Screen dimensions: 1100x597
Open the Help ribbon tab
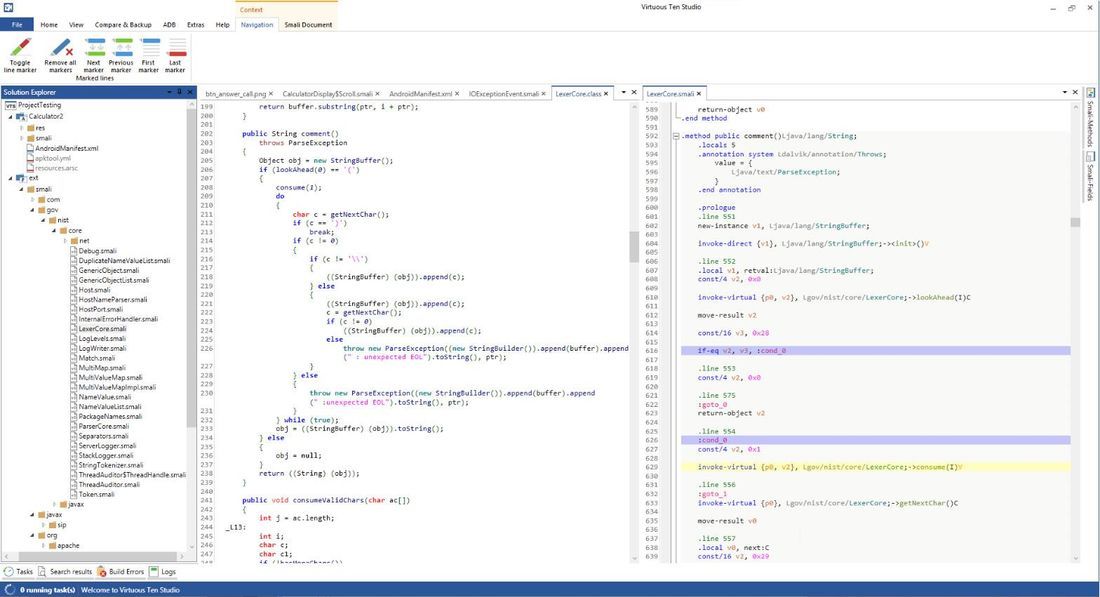tap(222, 25)
